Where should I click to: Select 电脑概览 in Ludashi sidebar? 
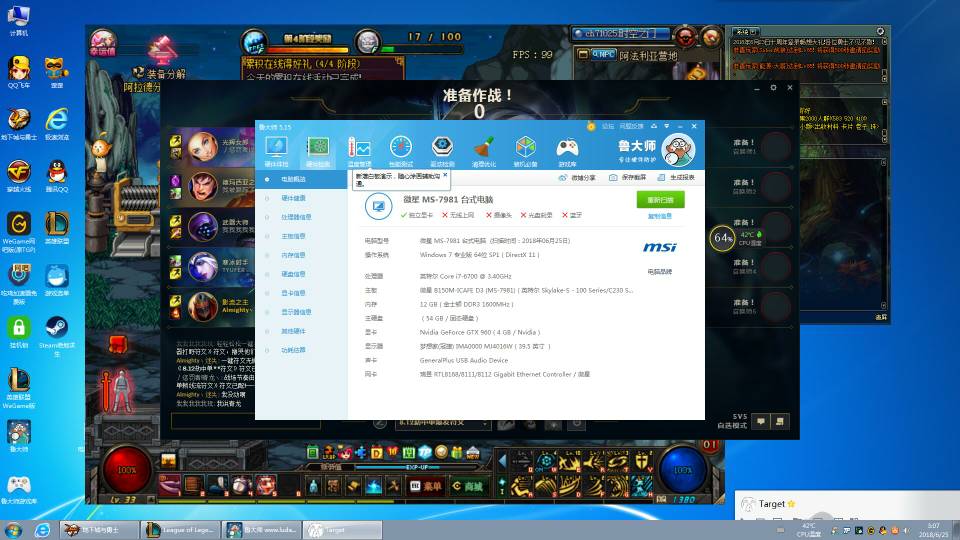(x=301, y=179)
